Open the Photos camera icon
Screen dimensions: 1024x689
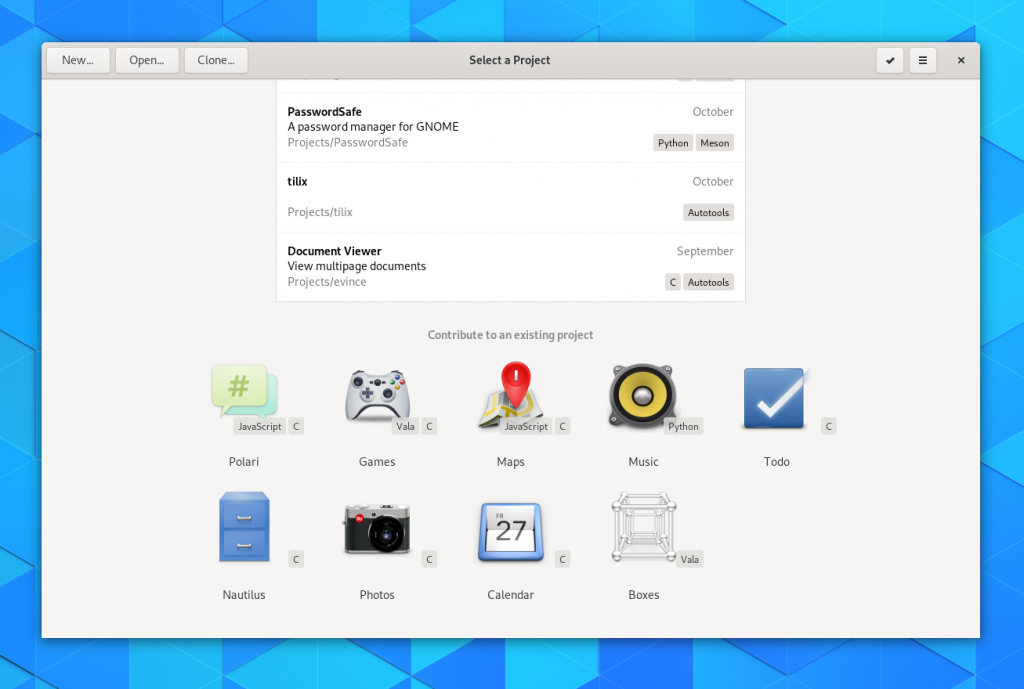point(377,528)
